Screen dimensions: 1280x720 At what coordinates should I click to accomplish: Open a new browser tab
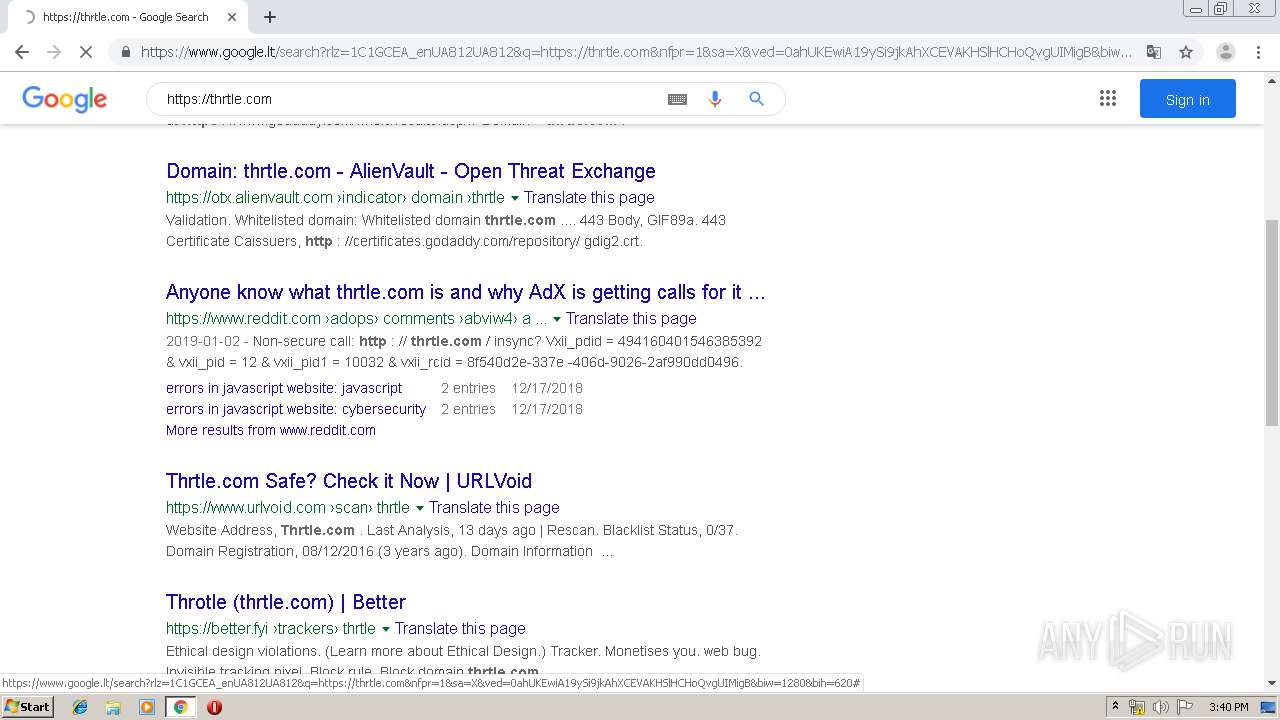point(270,17)
